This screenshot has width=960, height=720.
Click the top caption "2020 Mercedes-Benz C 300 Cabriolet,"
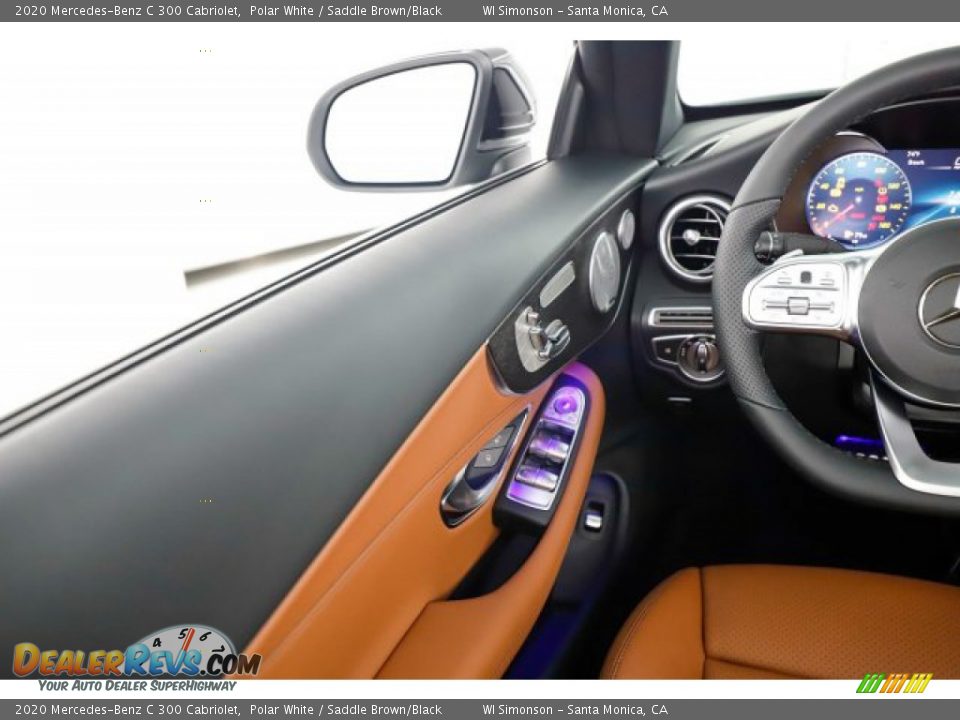(127, 10)
